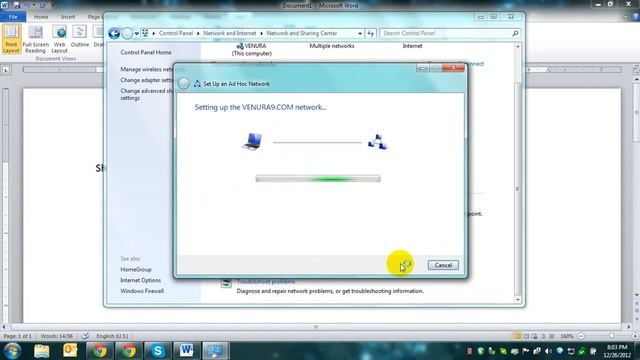Select Control Panel in the address breadcrumb
The width and height of the screenshot is (640, 360).
[x=176, y=33]
